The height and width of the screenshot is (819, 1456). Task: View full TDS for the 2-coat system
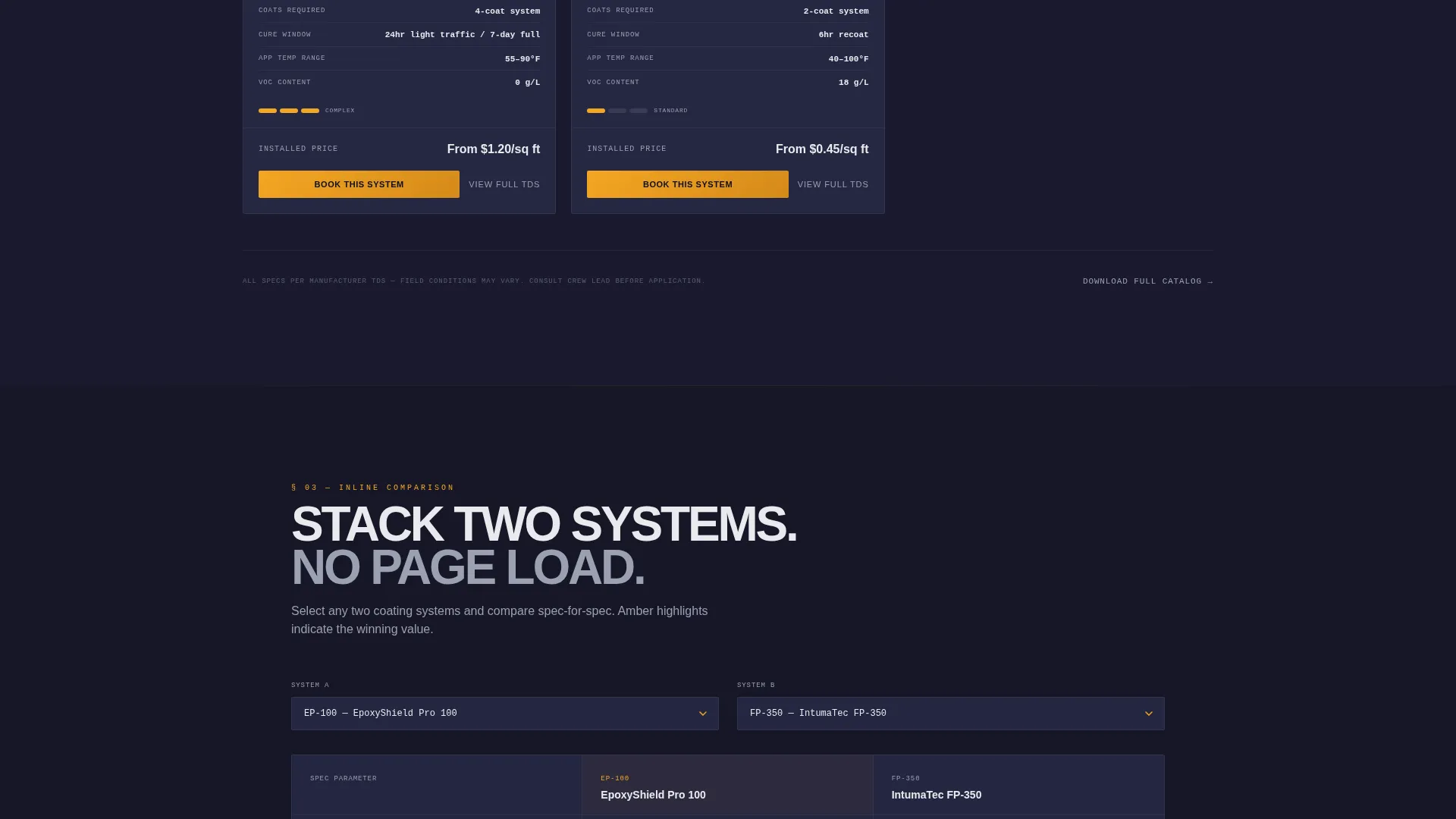833,184
